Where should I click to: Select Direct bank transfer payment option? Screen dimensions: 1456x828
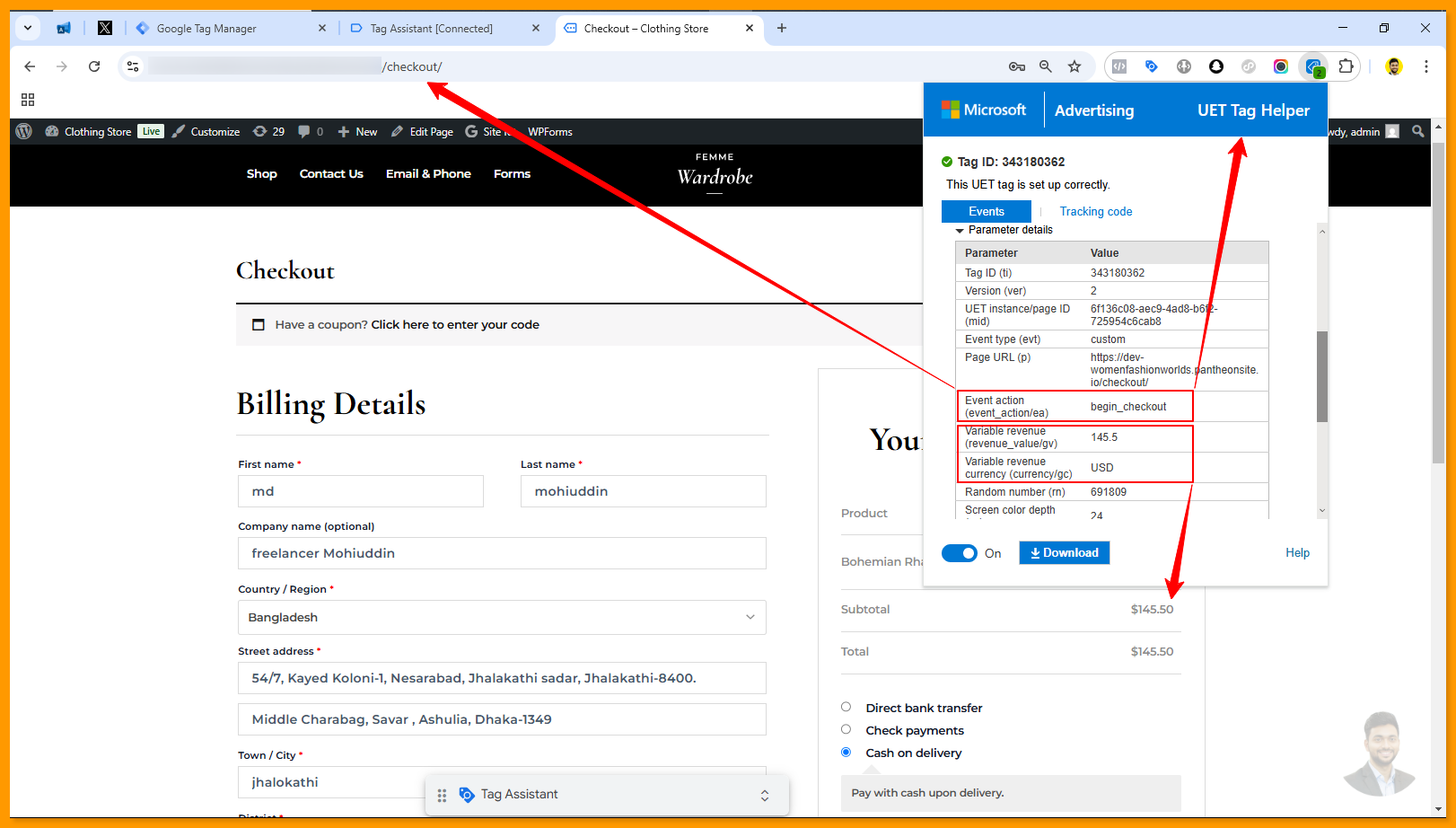pos(846,708)
